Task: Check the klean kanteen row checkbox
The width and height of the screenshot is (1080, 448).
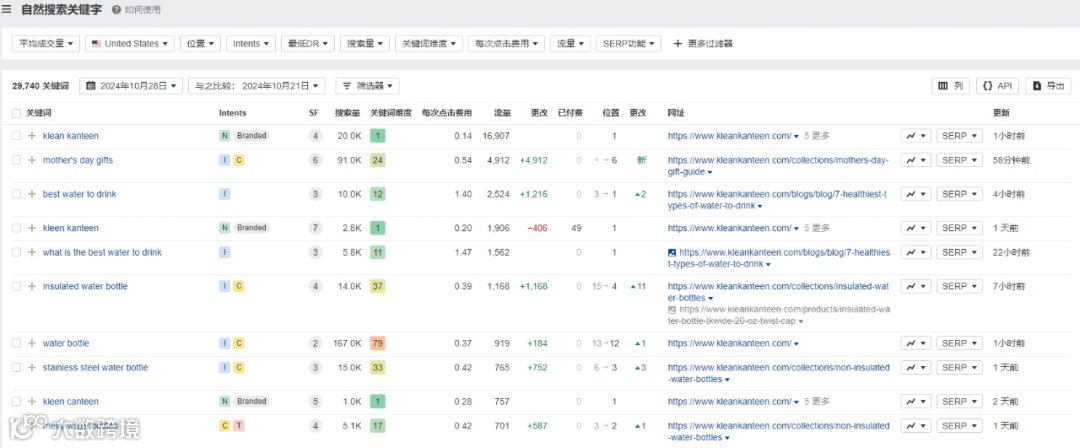Action: 17,136
